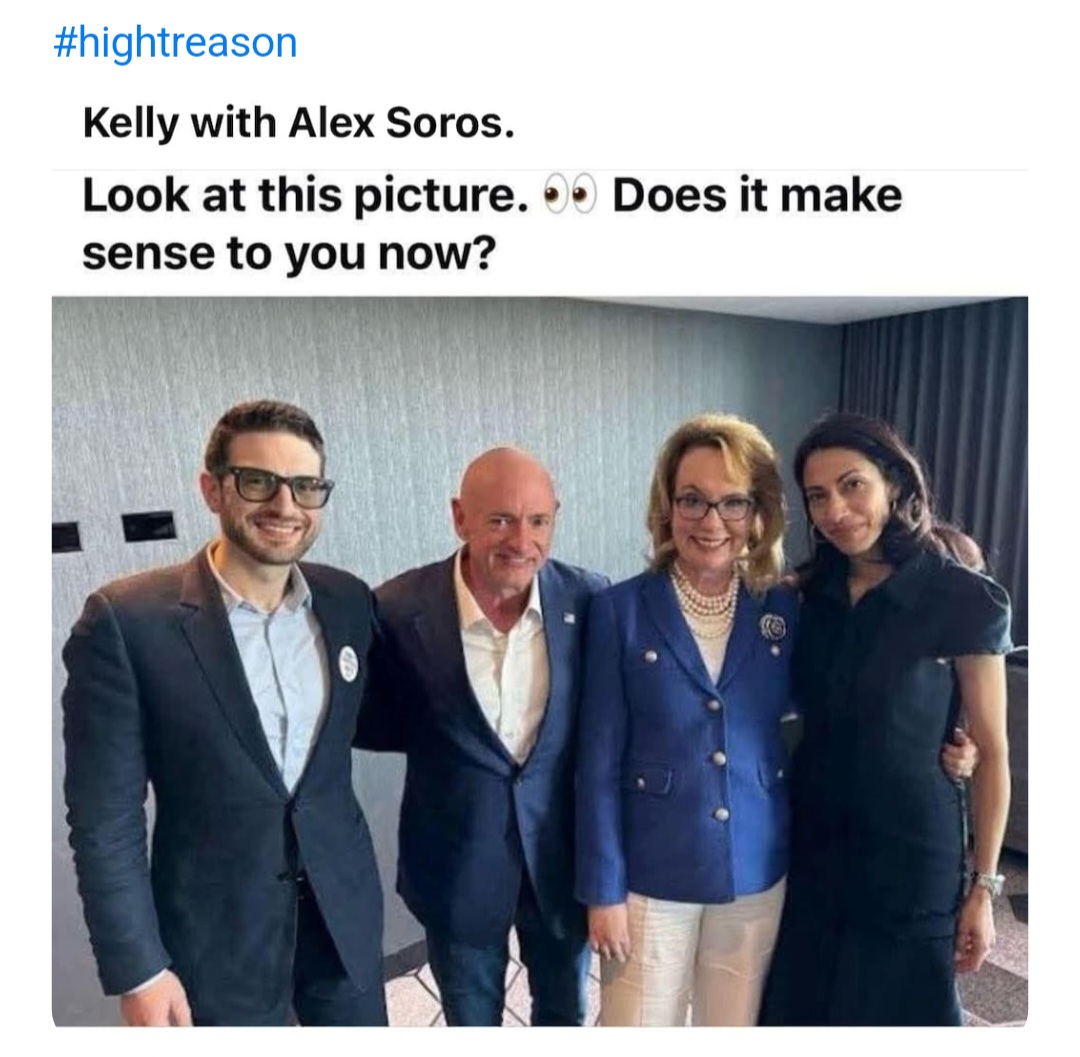This screenshot has width=1080, height=1057.
Task: Click the eyes emoji in the caption
Action: point(568,195)
